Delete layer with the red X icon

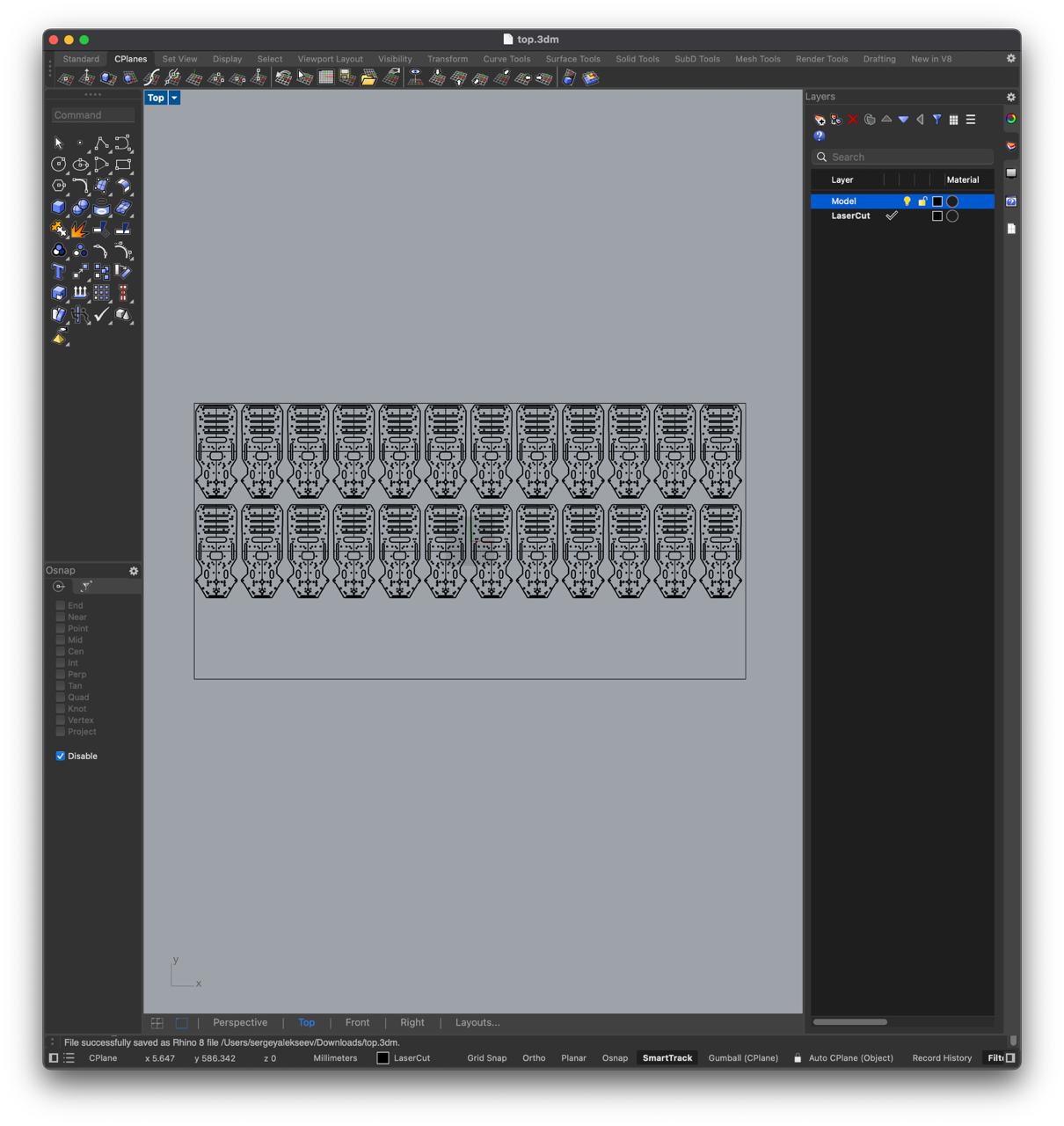[x=852, y=120]
